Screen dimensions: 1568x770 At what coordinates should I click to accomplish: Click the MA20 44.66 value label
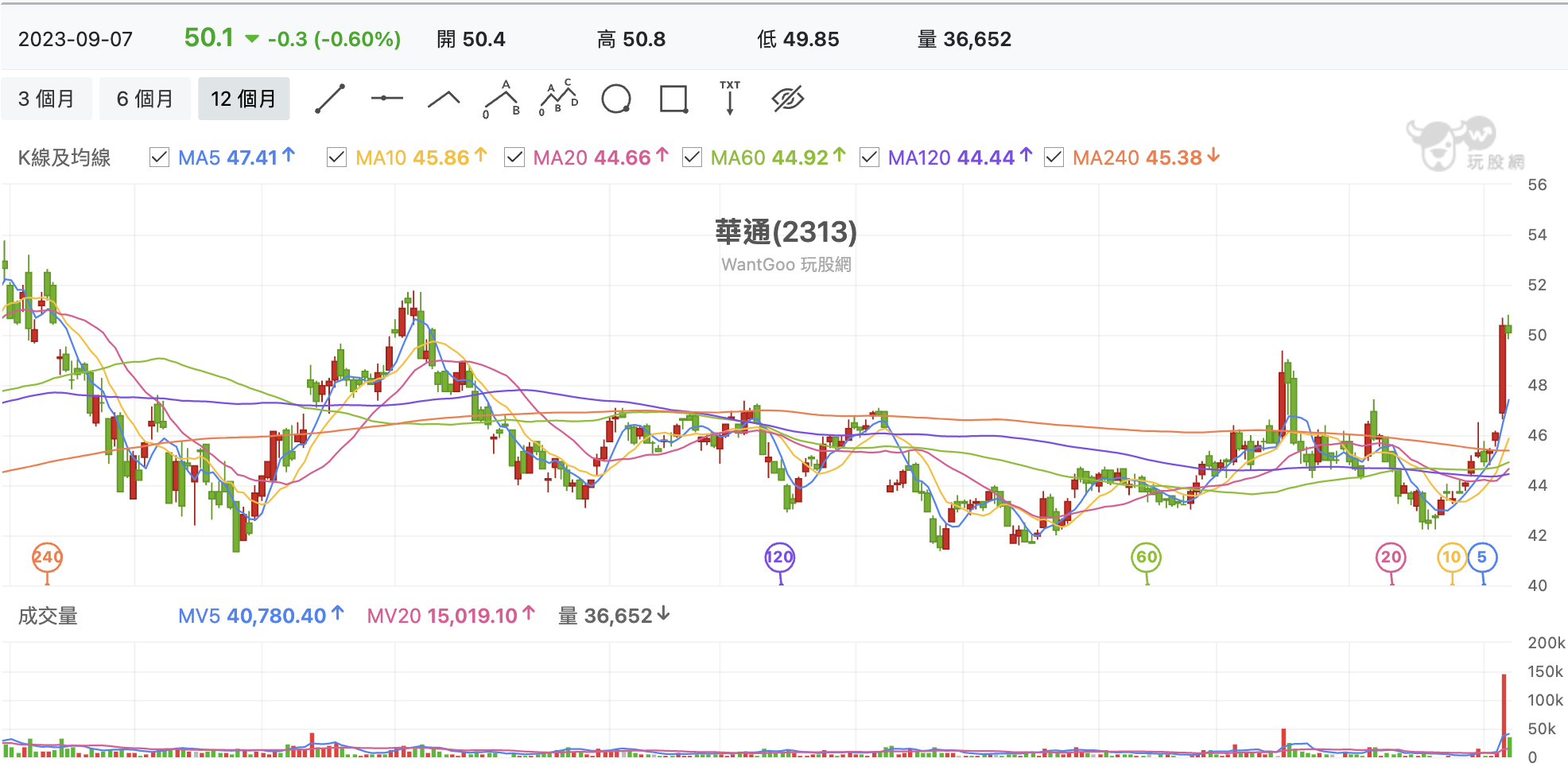pos(601,157)
